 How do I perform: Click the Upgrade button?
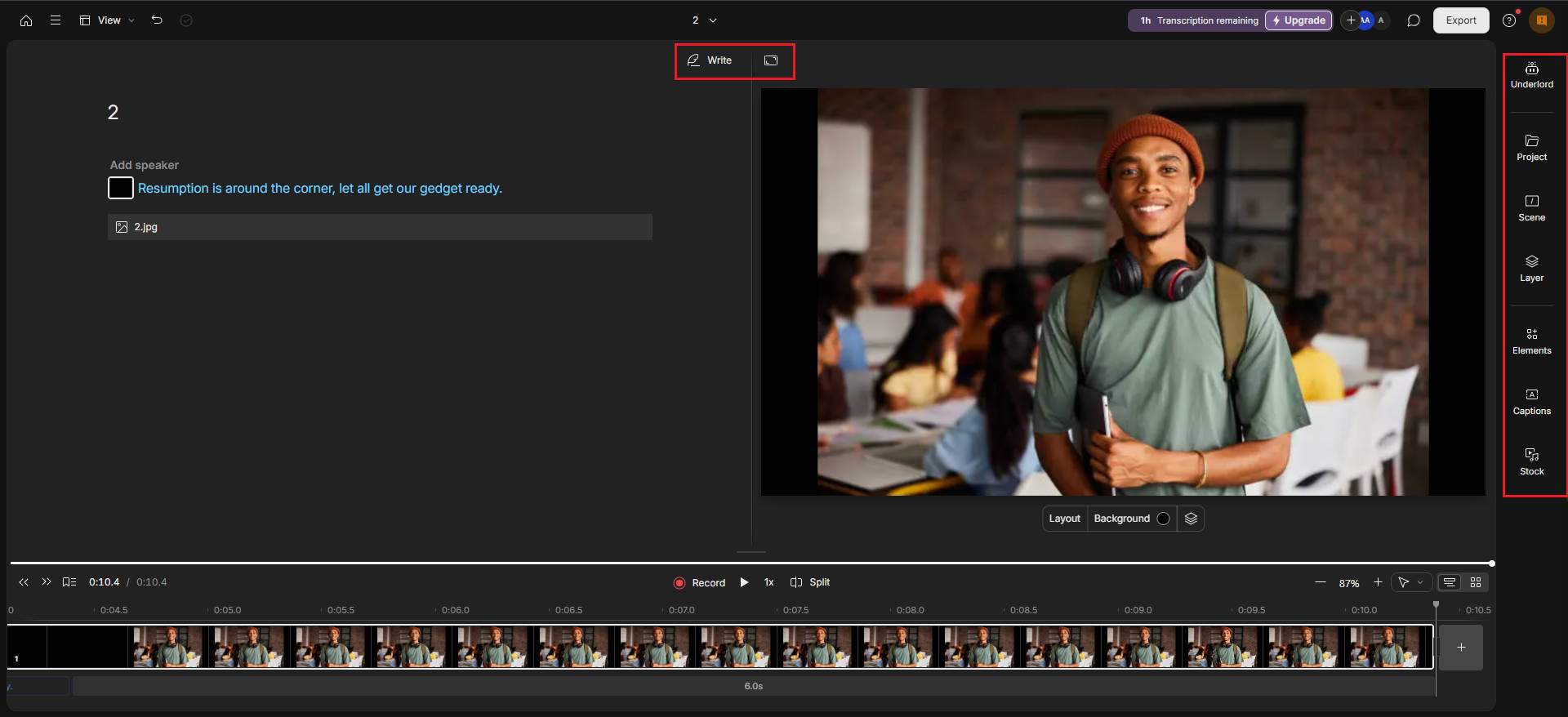1298,20
